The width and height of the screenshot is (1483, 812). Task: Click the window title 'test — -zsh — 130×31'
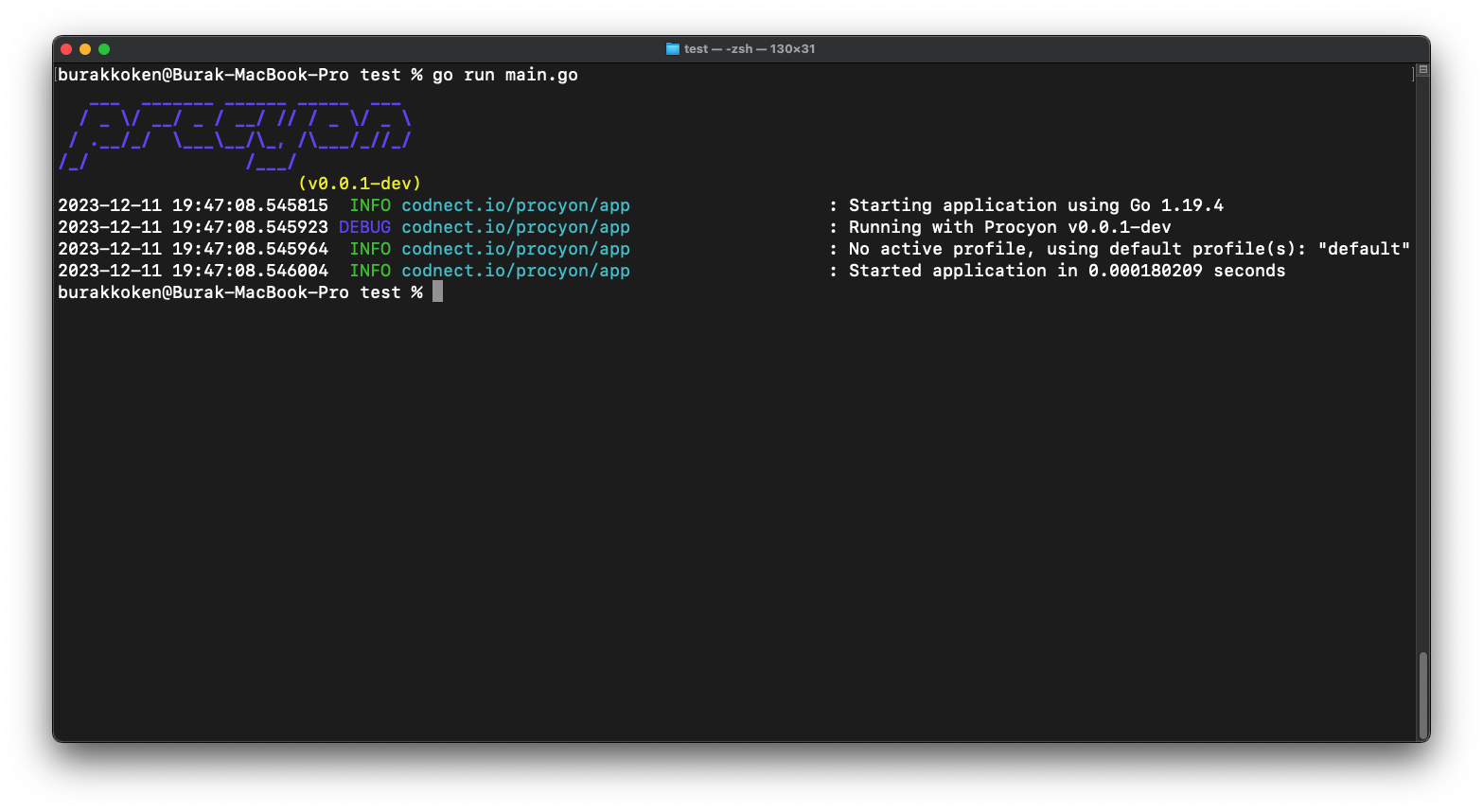click(x=750, y=49)
